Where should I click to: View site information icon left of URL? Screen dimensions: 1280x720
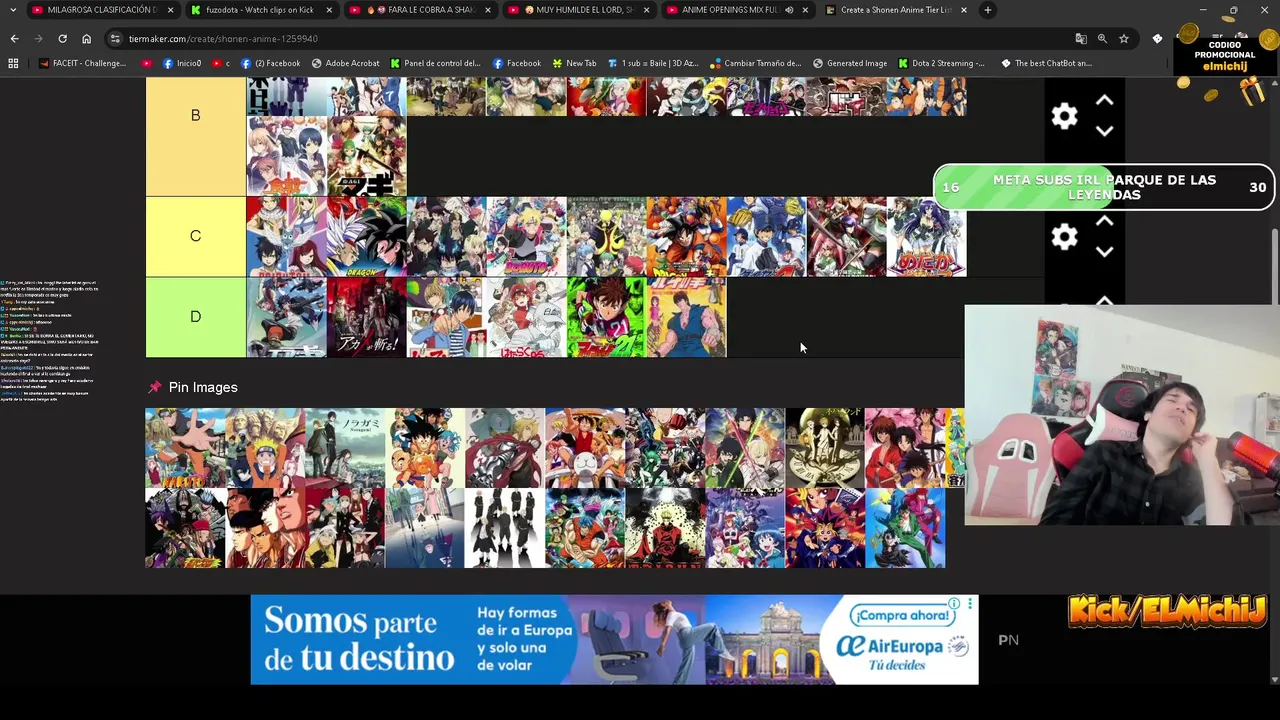pos(115,38)
